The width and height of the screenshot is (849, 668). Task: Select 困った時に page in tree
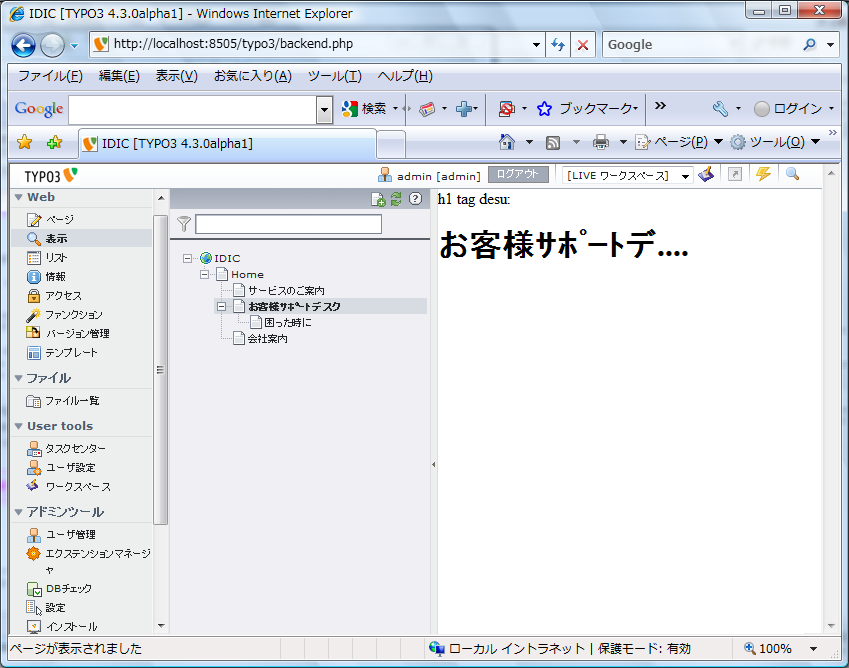pyautogui.click(x=288, y=323)
